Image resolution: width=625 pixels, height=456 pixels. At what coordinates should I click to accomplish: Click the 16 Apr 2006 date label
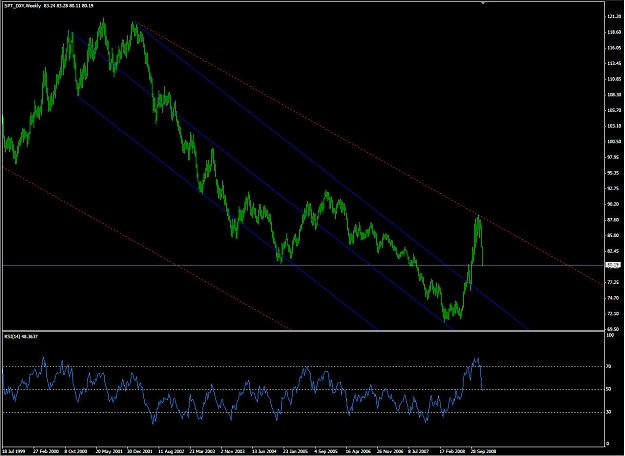(358, 451)
